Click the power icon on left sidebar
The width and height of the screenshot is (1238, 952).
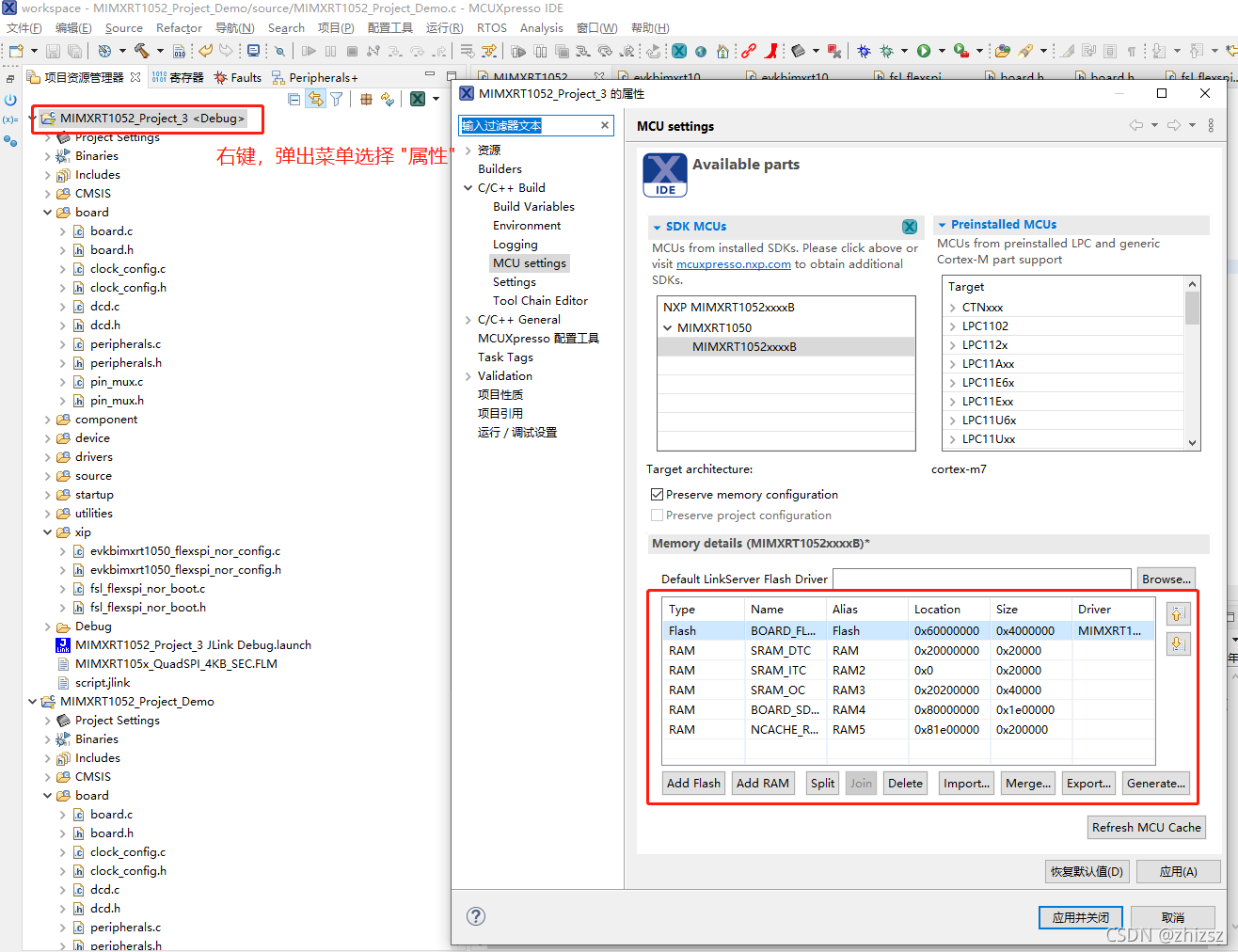pyautogui.click(x=10, y=99)
